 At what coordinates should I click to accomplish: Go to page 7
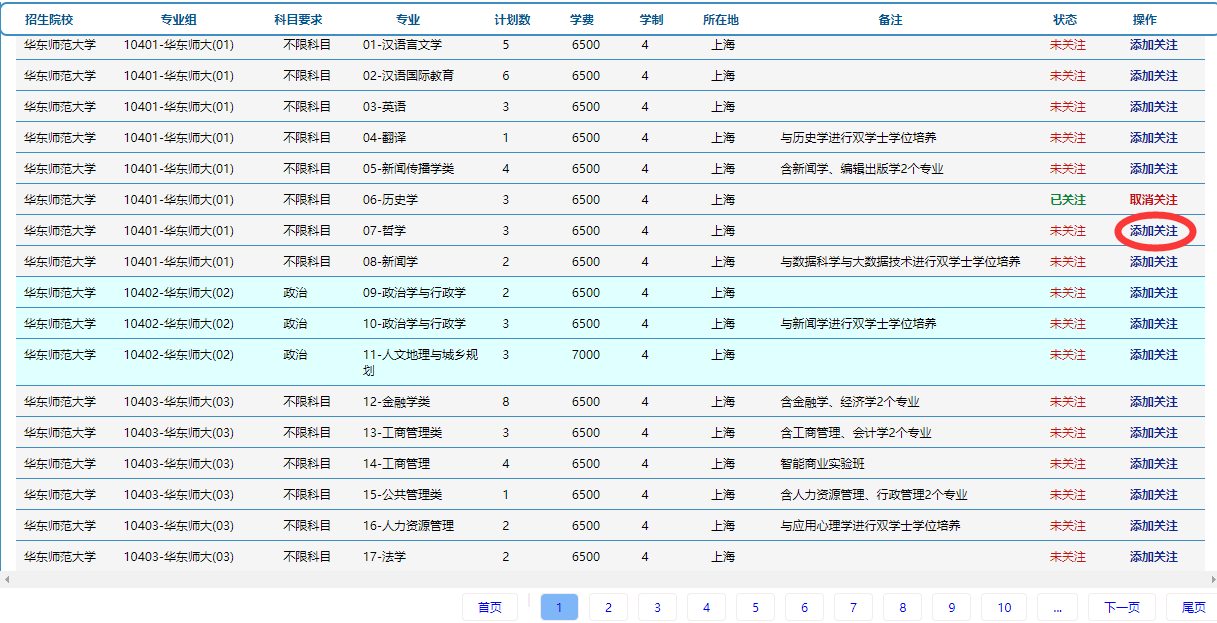pos(853,607)
